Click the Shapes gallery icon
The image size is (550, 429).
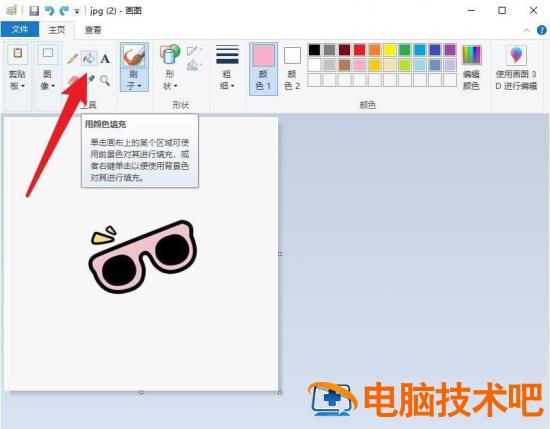click(x=170, y=54)
